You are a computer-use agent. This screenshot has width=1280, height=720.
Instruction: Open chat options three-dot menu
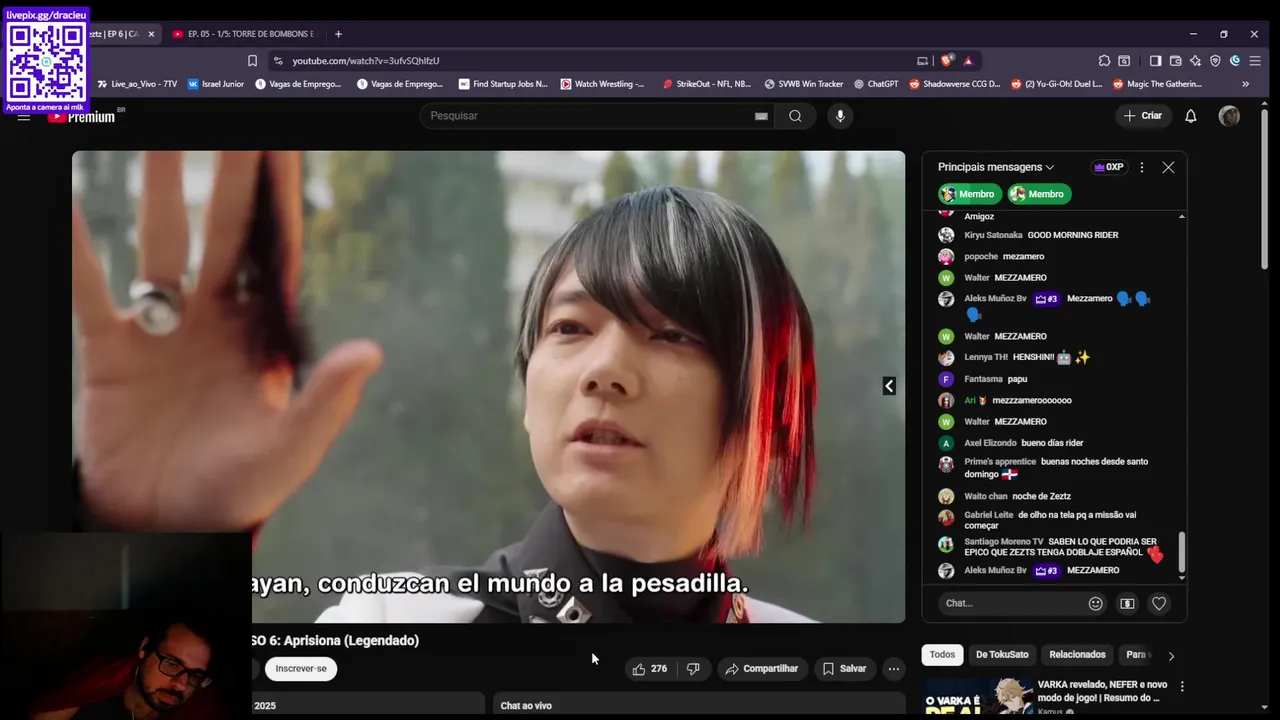pyautogui.click(x=1141, y=167)
